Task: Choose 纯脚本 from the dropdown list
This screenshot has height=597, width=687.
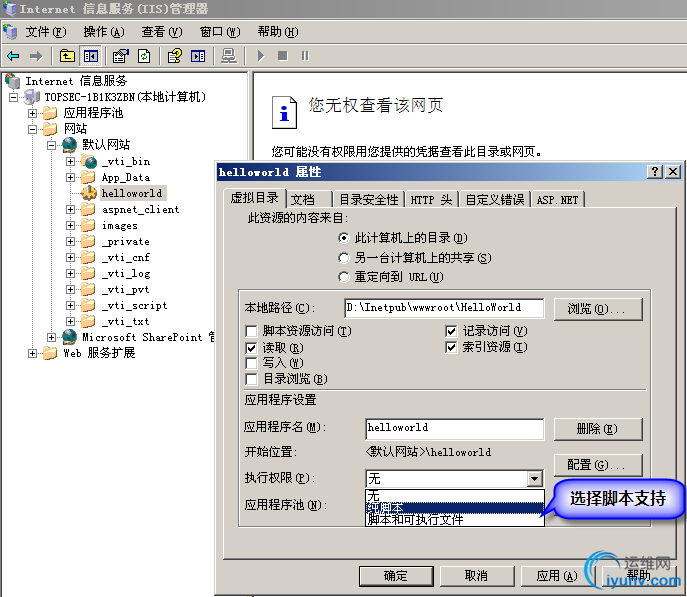Action: pos(455,508)
